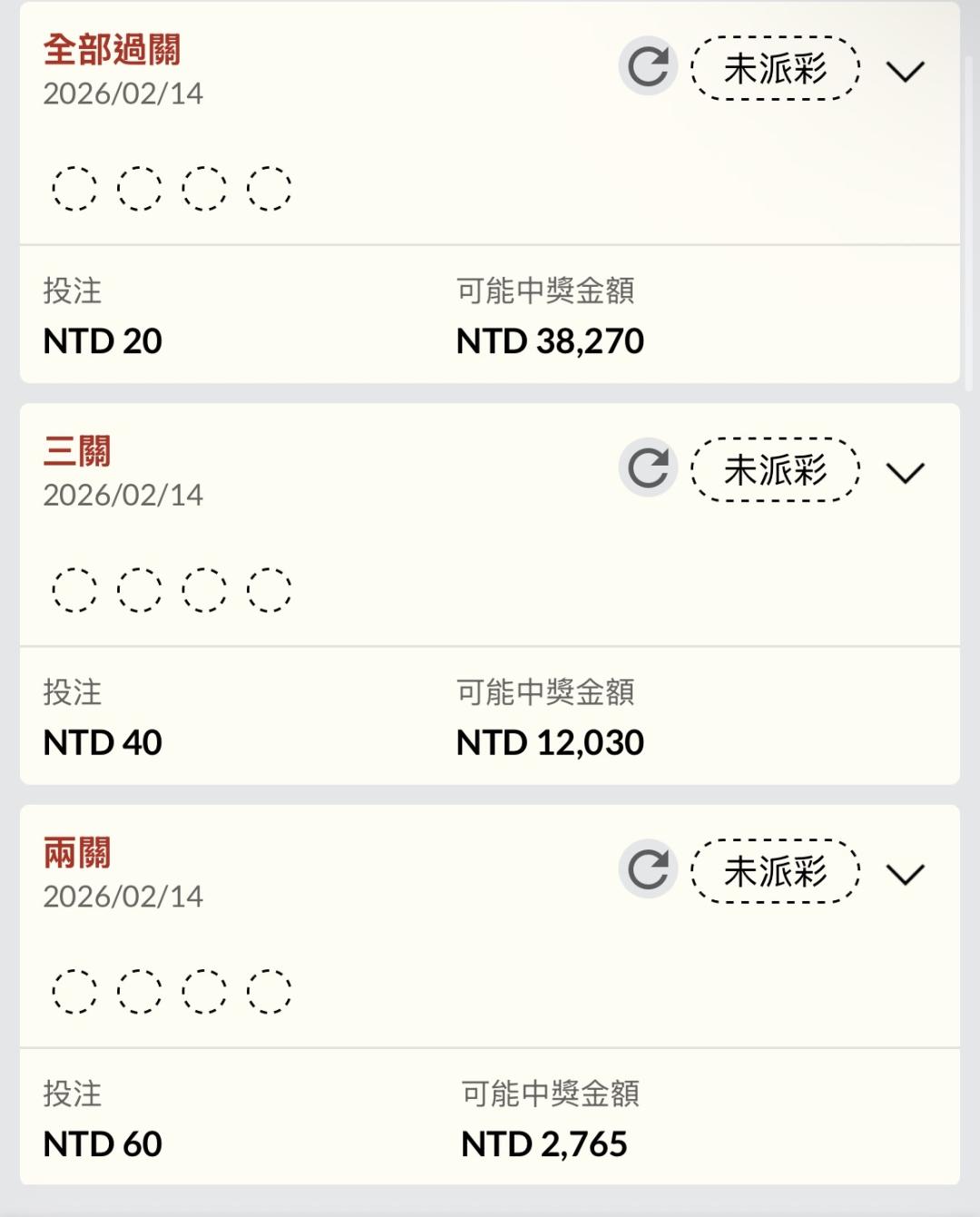The width and height of the screenshot is (980, 1217).
Task: Refresh the 三關 bet status
Action: [x=648, y=468]
